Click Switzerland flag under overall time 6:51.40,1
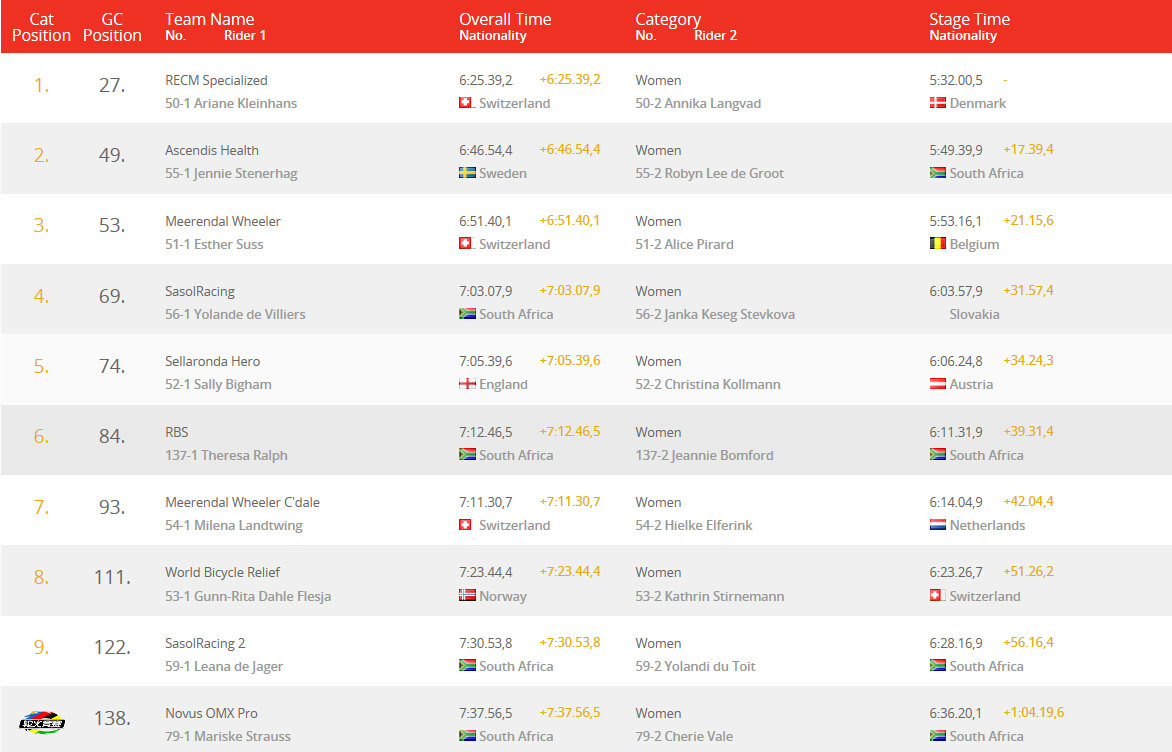 tap(466, 243)
